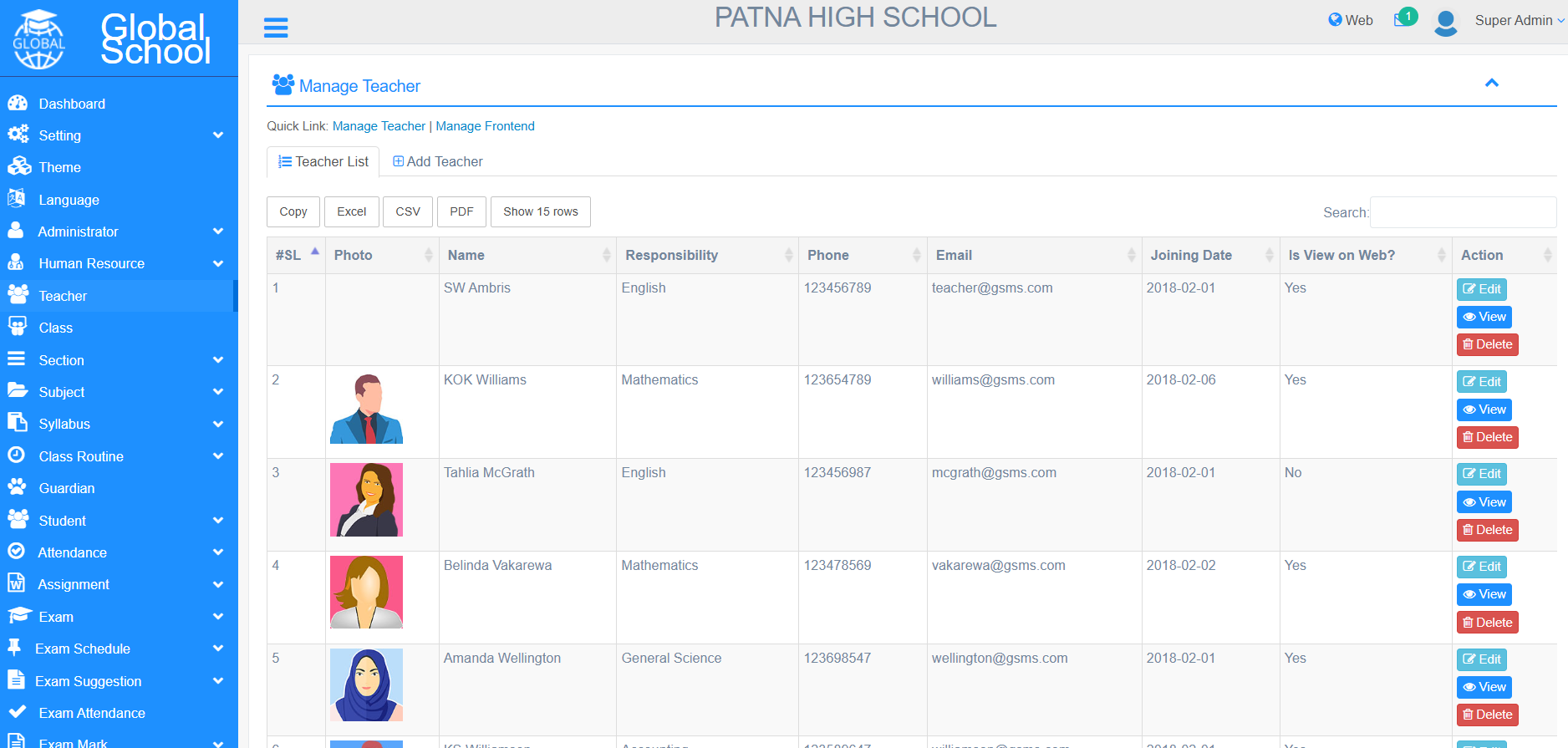
Task: Click the CSV export button
Action: click(x=408, y=211)
